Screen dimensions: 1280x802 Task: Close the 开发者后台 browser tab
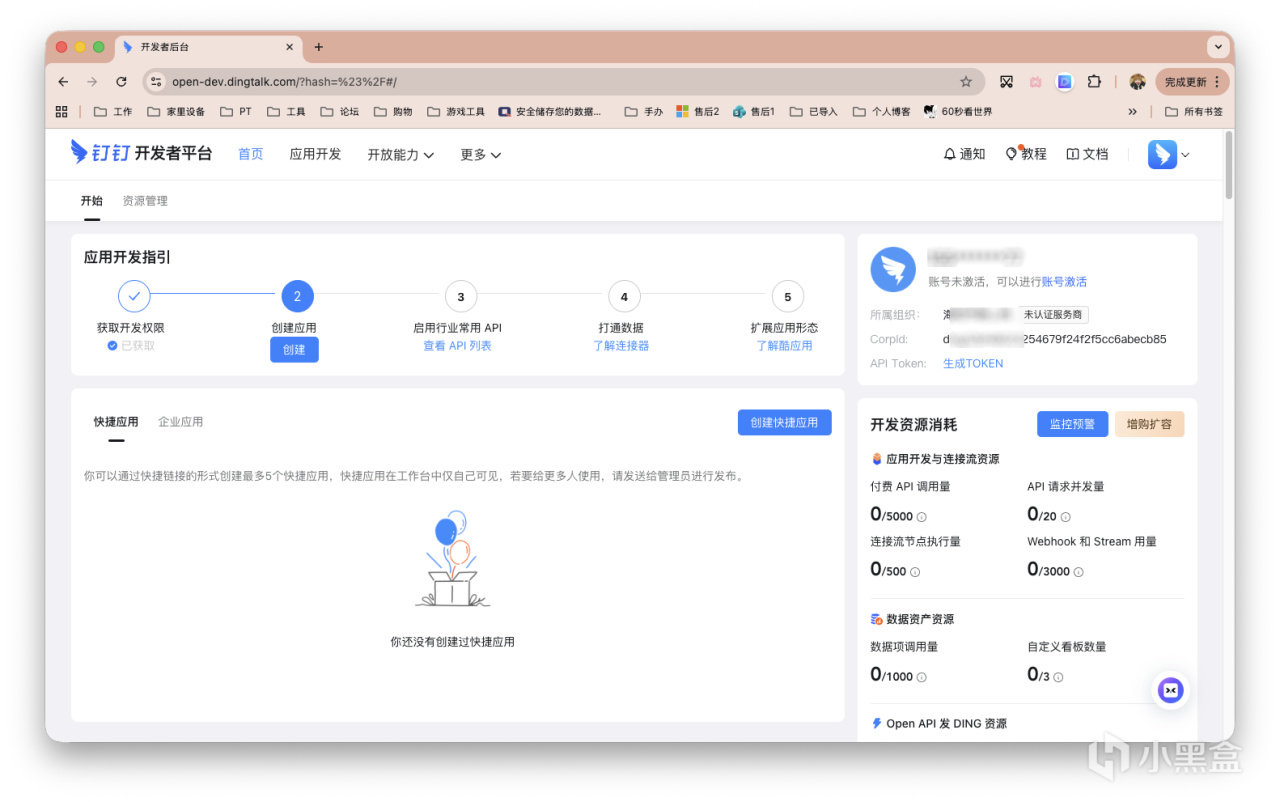coord(290,47)
